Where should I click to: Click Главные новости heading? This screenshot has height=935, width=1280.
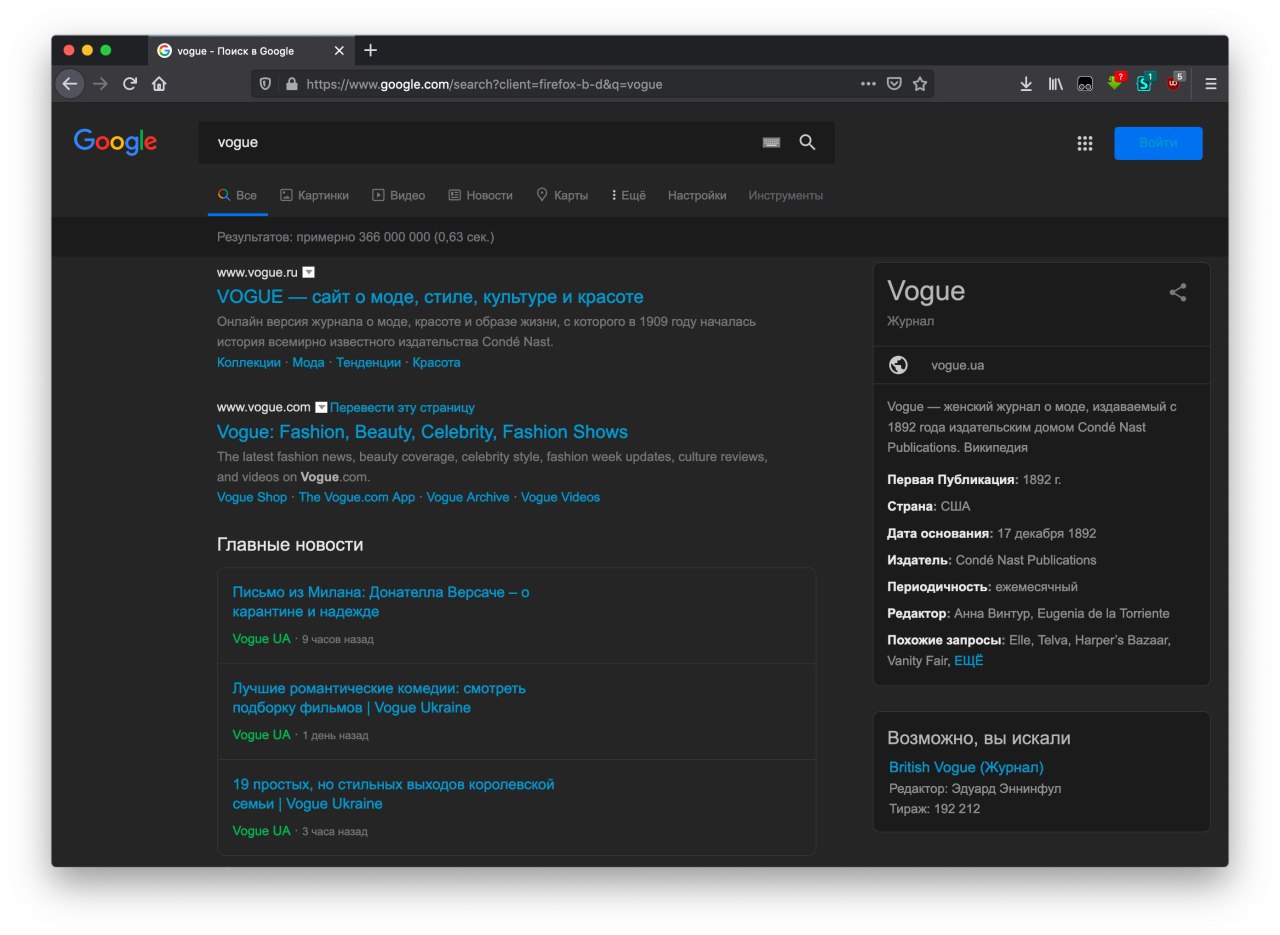click(x=290, y=545)
